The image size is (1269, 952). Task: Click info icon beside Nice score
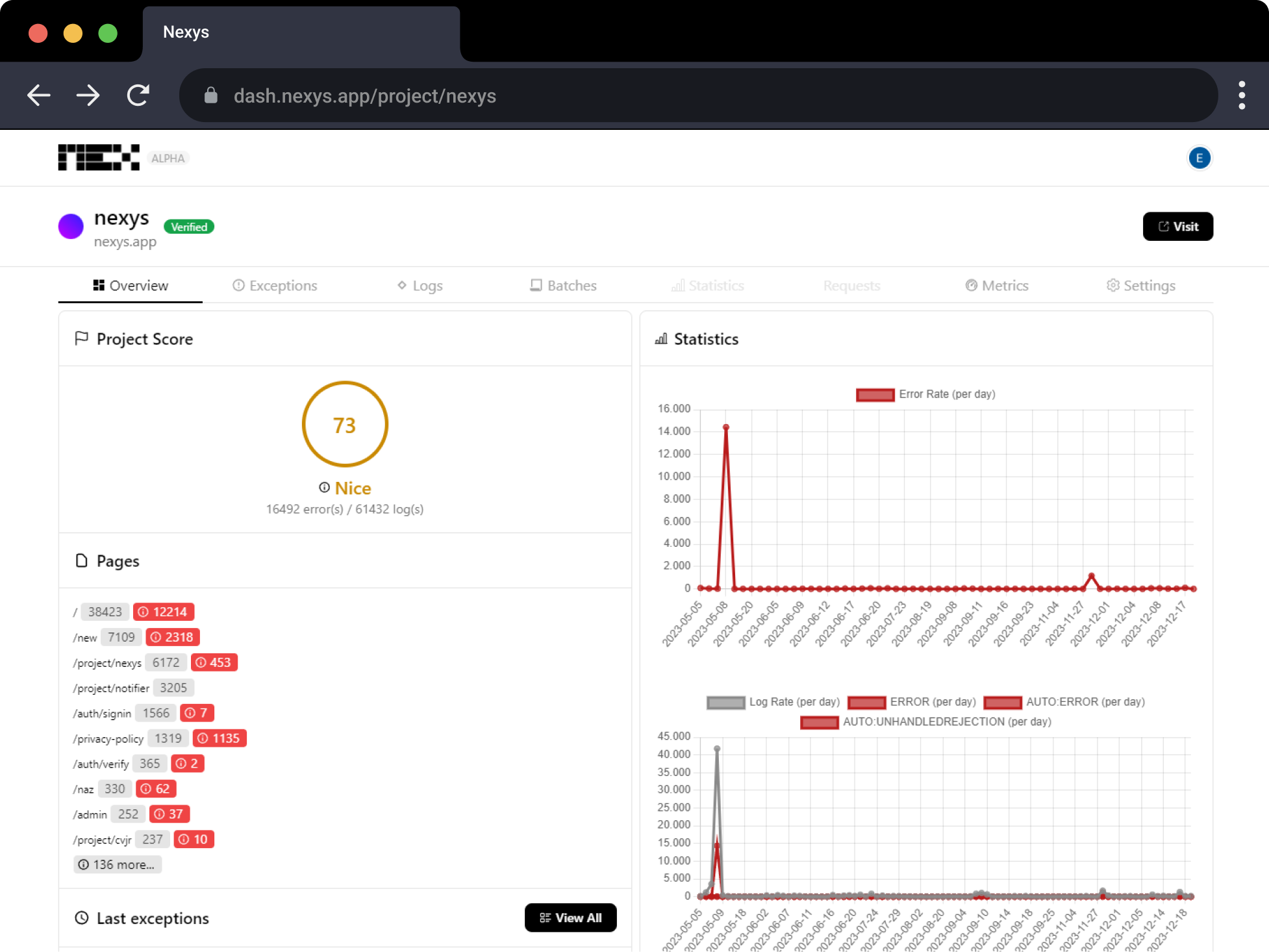pyautogui.click(x=324, y=488)
